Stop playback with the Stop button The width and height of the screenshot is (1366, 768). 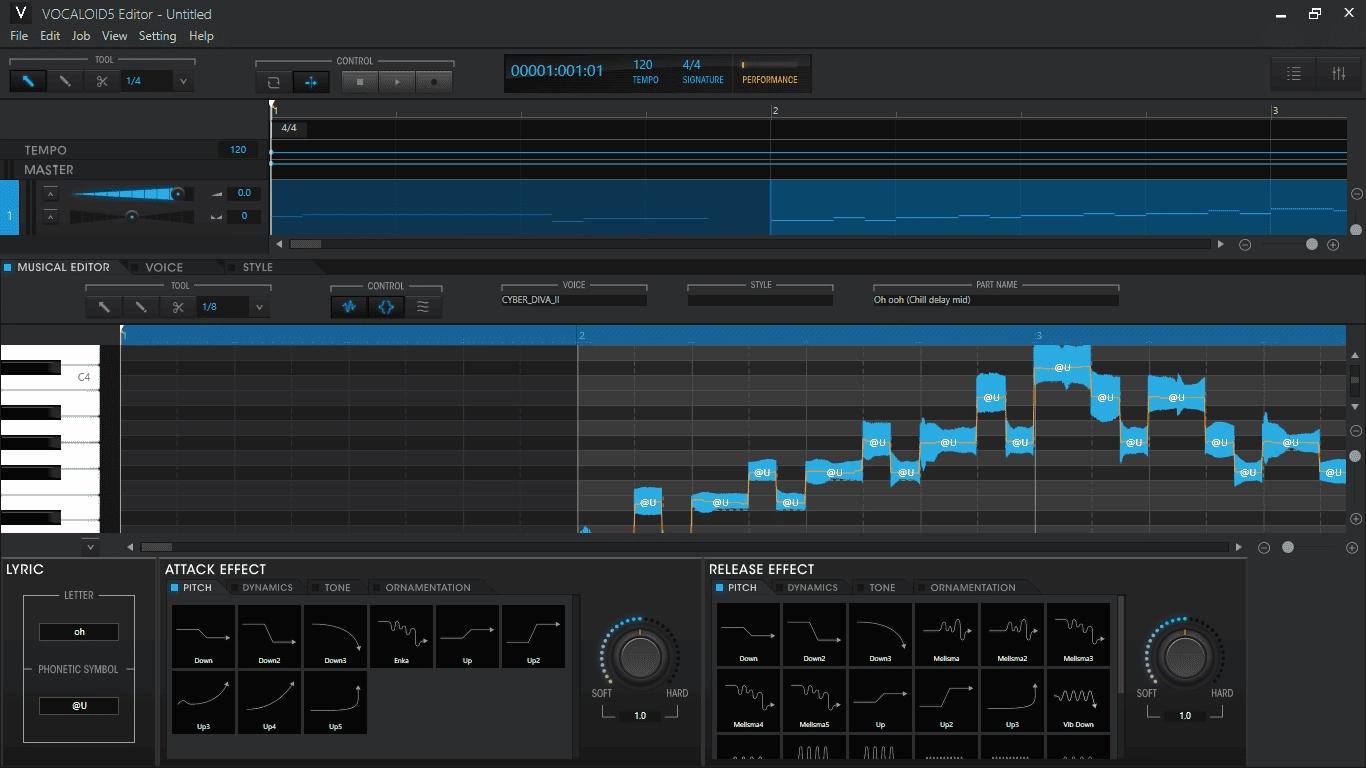pyautogui.click(x=360, y=82)
